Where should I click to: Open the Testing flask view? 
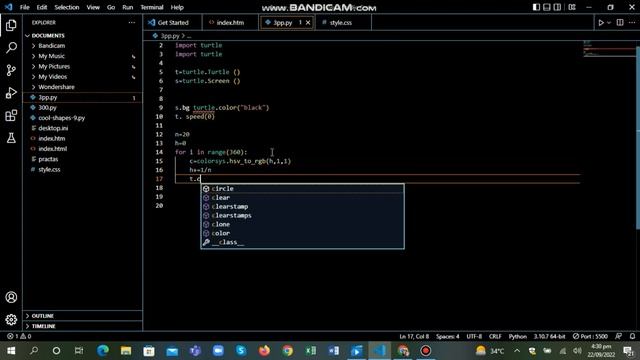click(11, 138)
